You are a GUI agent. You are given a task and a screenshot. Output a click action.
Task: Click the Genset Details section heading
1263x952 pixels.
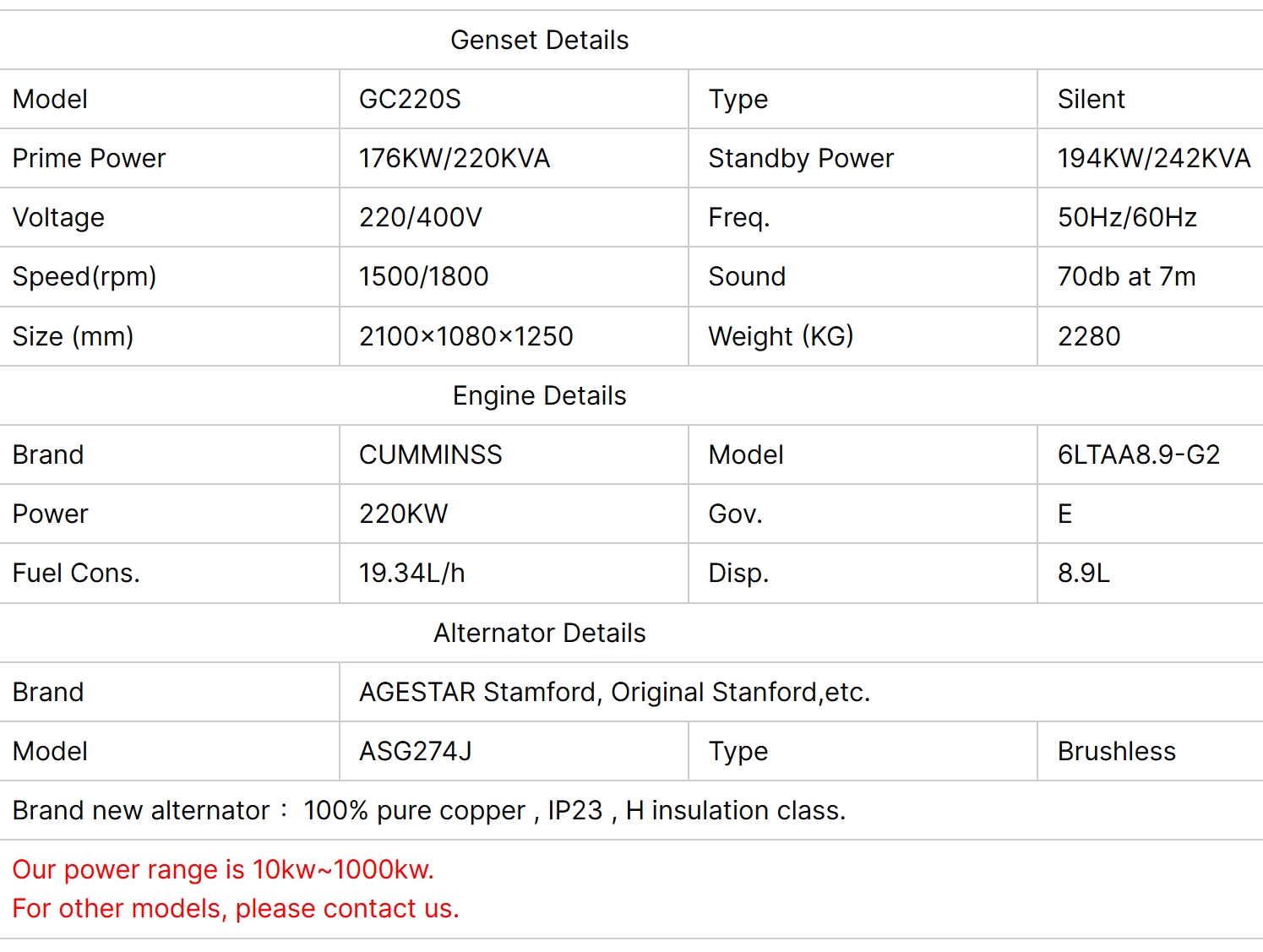pyautogui.click(x=539, y=40)
